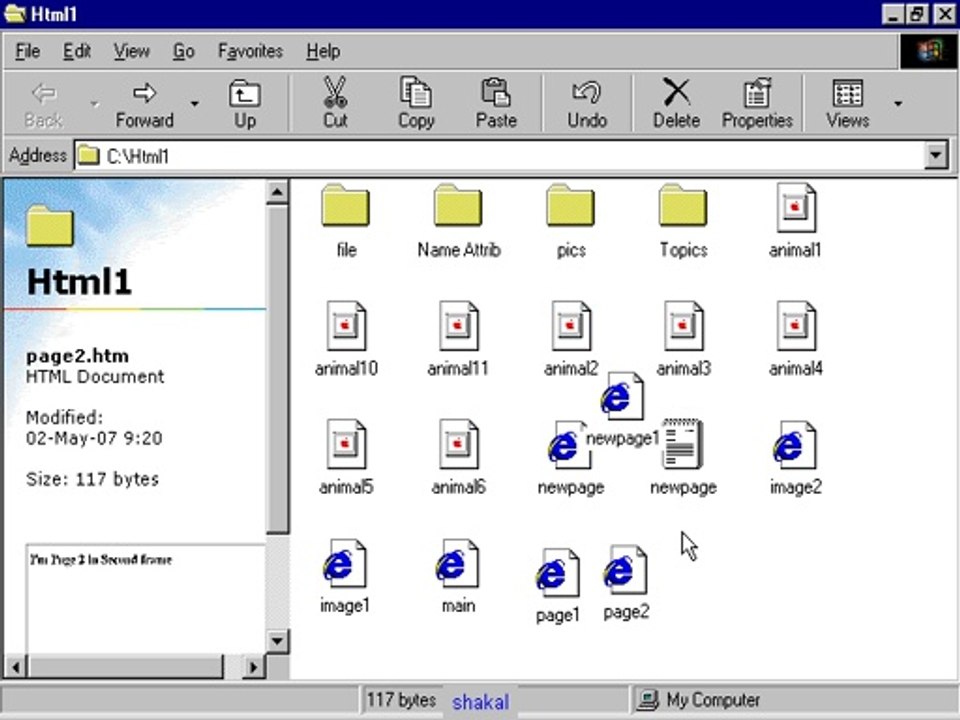Select the animal11 image file
This screenshot has height=720, width=960.
pyautogui.click(x=458, y=339)
